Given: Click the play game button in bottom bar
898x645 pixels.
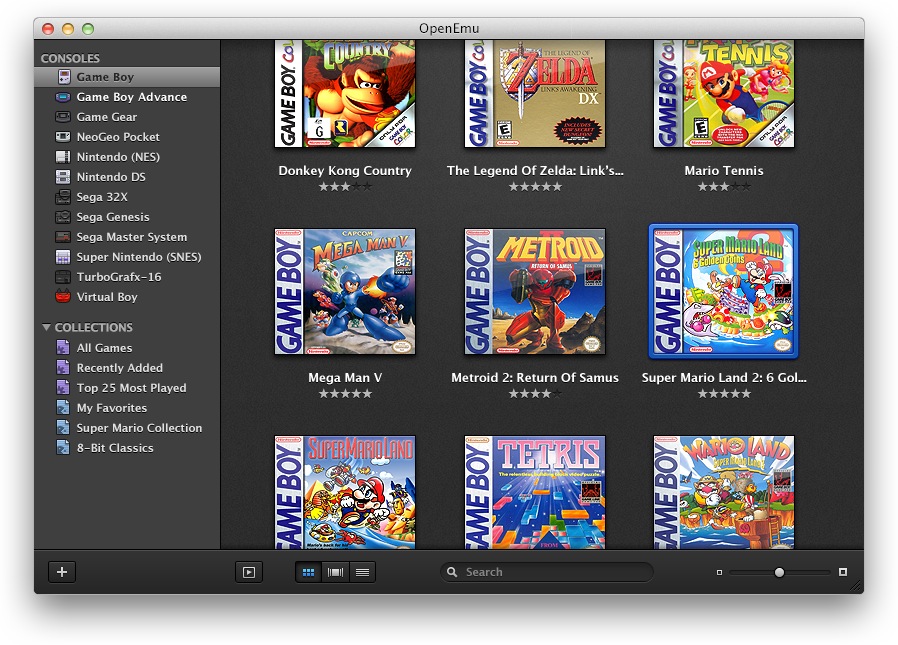Looking at the screenshot, I should [249, 572].
